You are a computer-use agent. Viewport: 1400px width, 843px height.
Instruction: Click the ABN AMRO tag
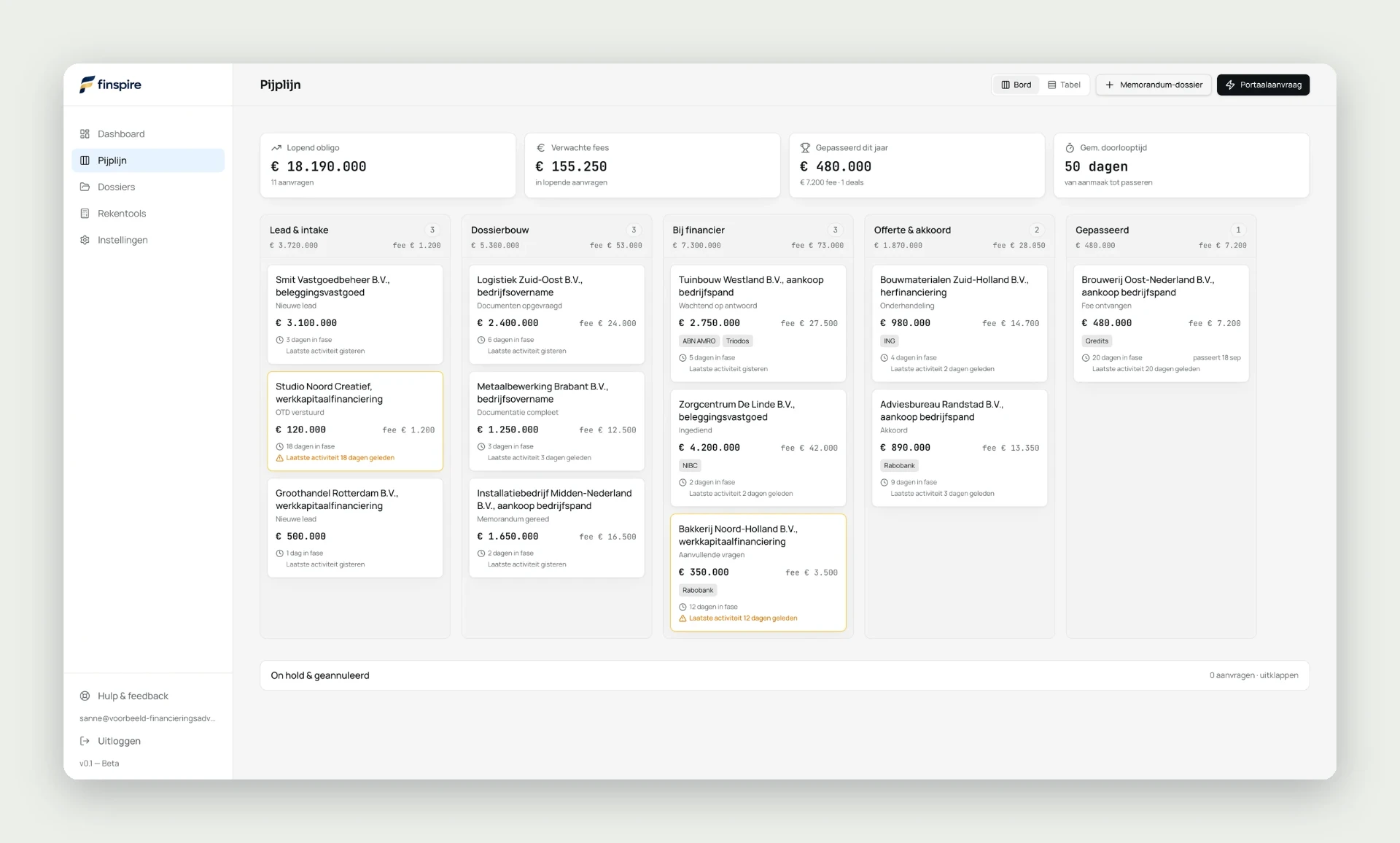coord(699,341)
